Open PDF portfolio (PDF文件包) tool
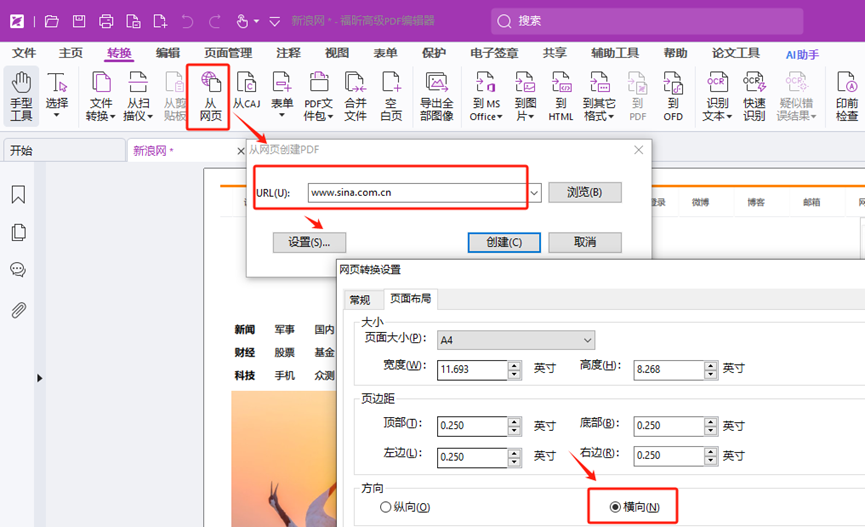 (318, 96)
